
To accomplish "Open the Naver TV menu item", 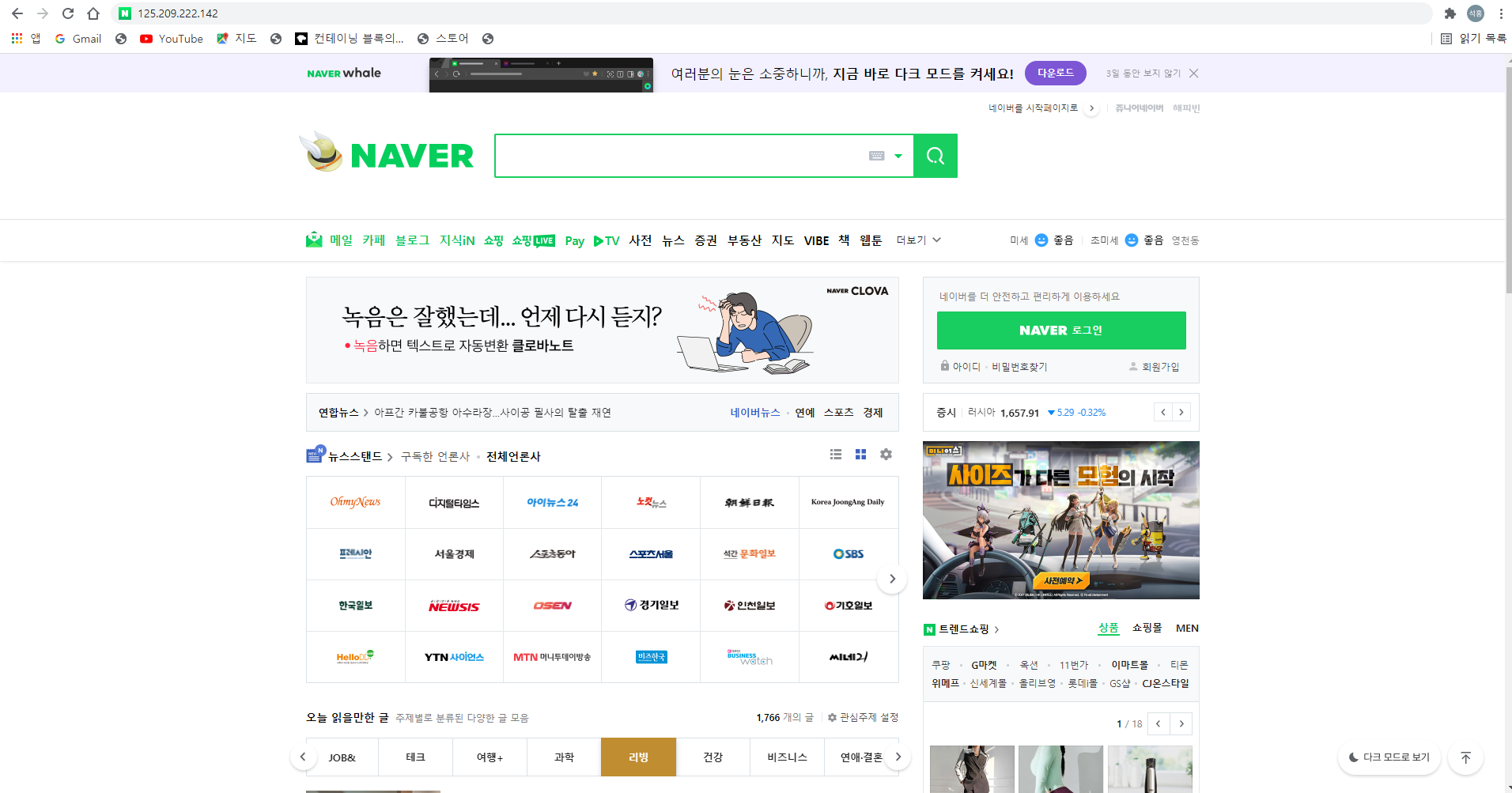I will tap(607, 240).
